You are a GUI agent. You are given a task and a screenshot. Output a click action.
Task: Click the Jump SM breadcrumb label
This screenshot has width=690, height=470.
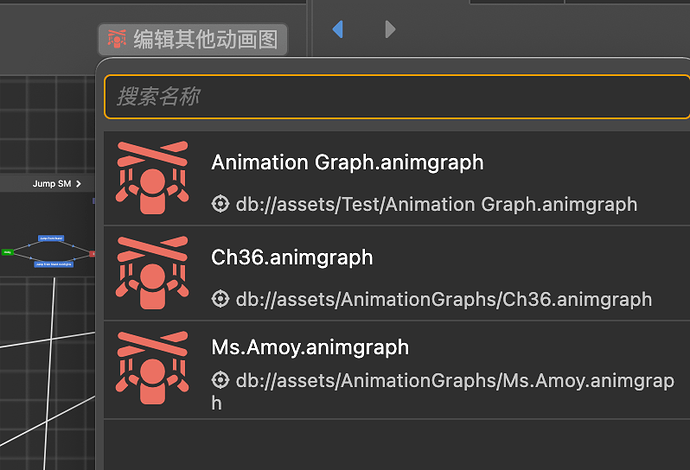pyautogui.click(x=51, y=184)
